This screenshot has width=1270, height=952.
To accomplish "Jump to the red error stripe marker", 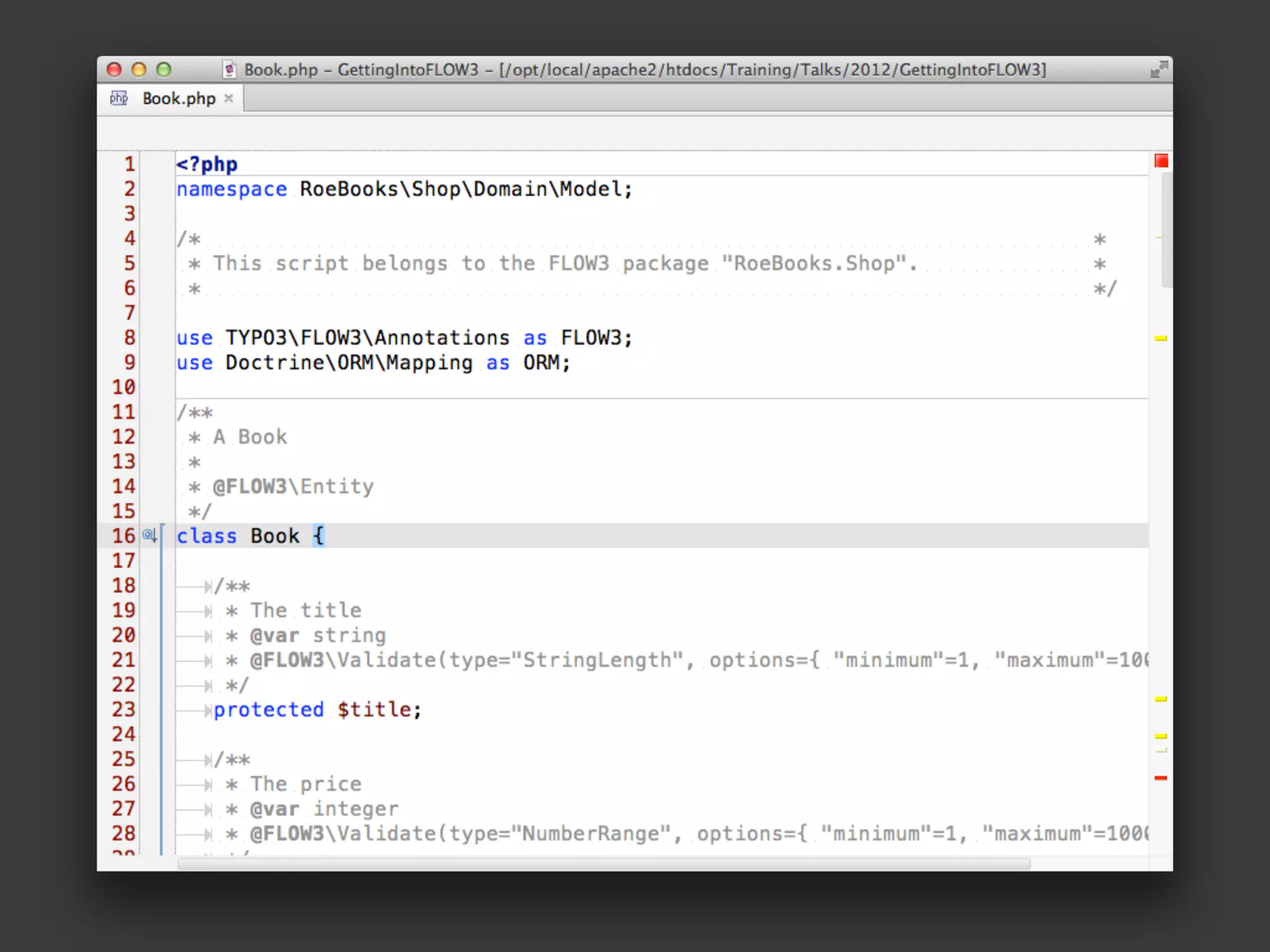I will 1161,778.
